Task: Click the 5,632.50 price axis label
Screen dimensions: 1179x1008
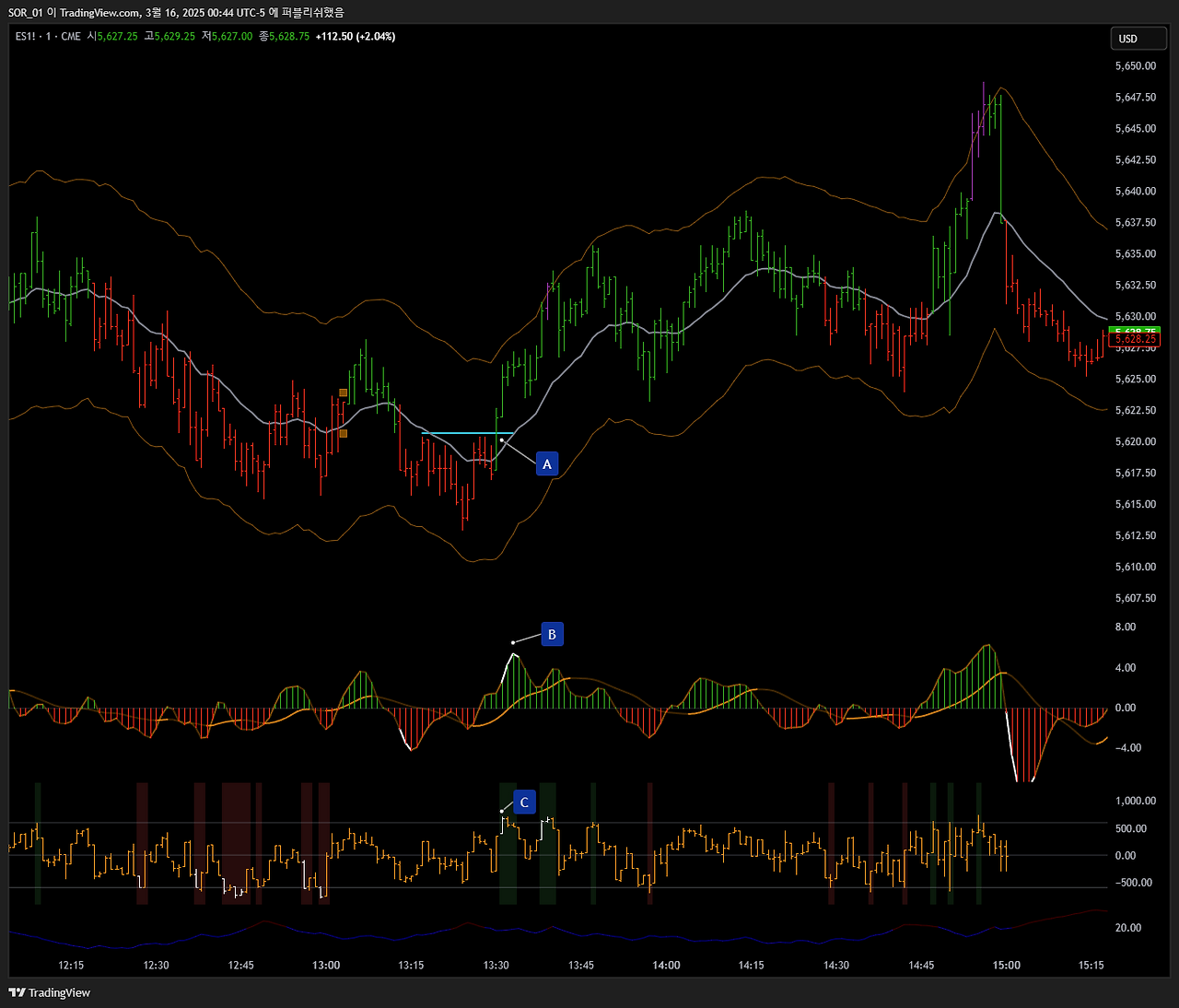Action: (x=1135, y=286)
